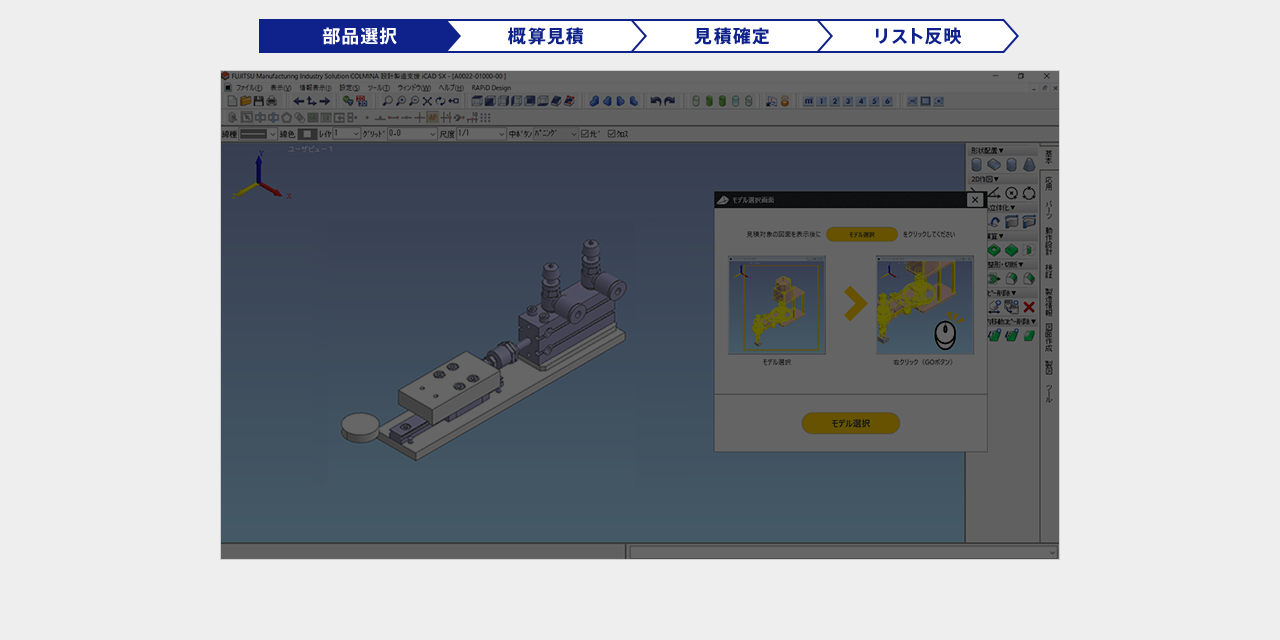The width and height of the screenshot is (1280, 640).
Task: Click the red X delete icon
Action: (1028, 307)
